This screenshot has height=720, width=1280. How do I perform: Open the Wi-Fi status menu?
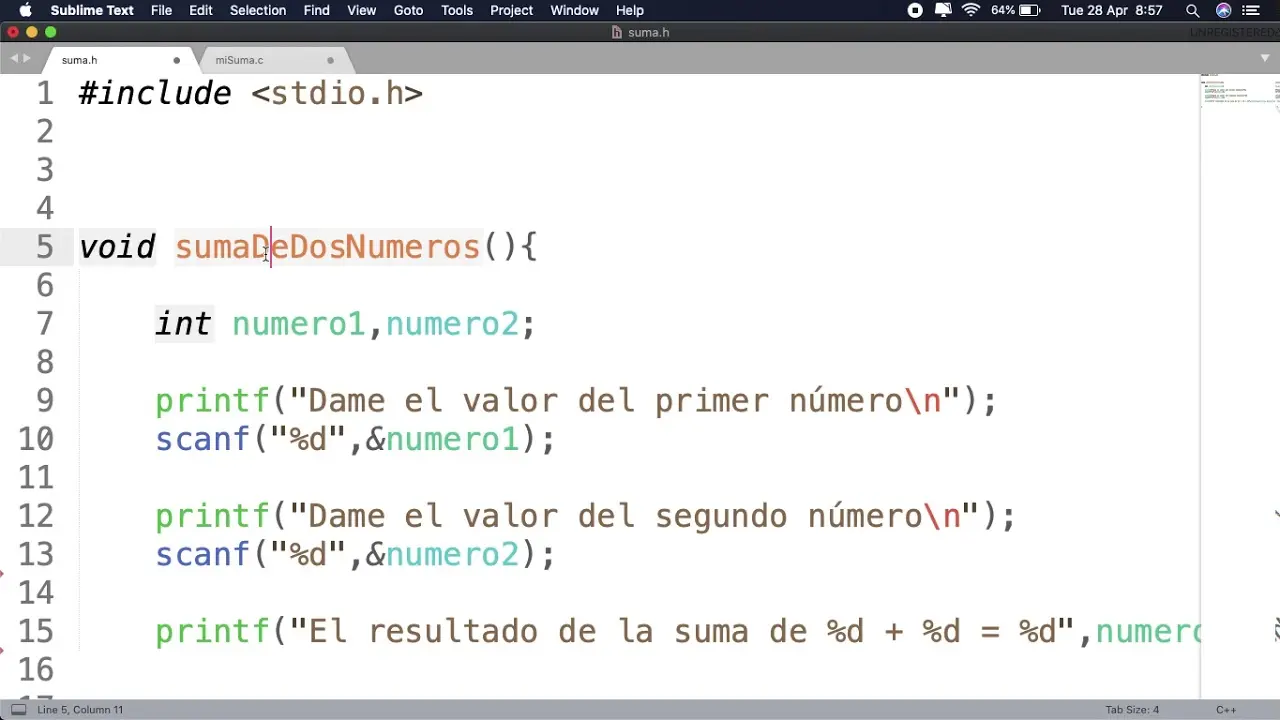[971, 10]
